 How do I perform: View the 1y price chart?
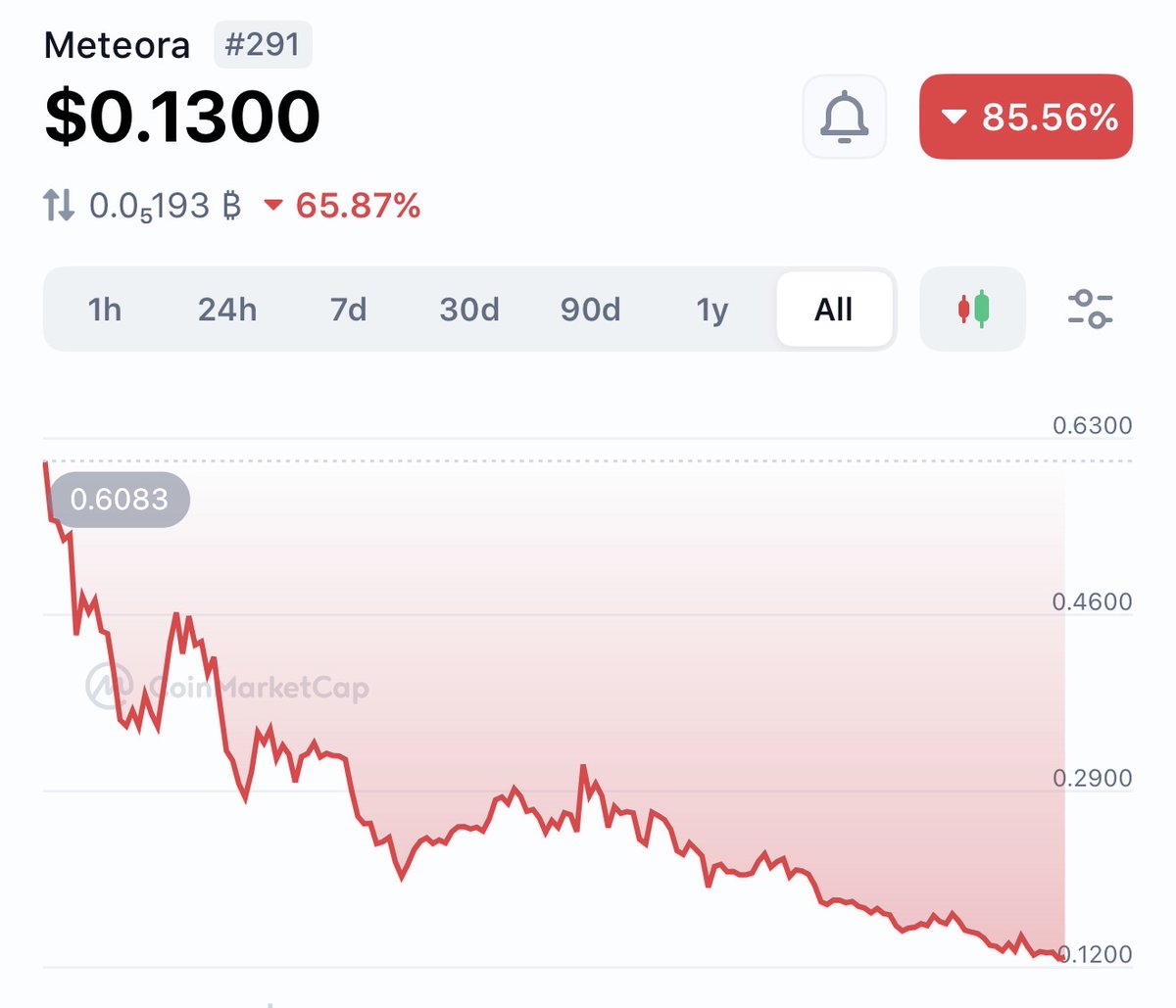coord(712,310)
